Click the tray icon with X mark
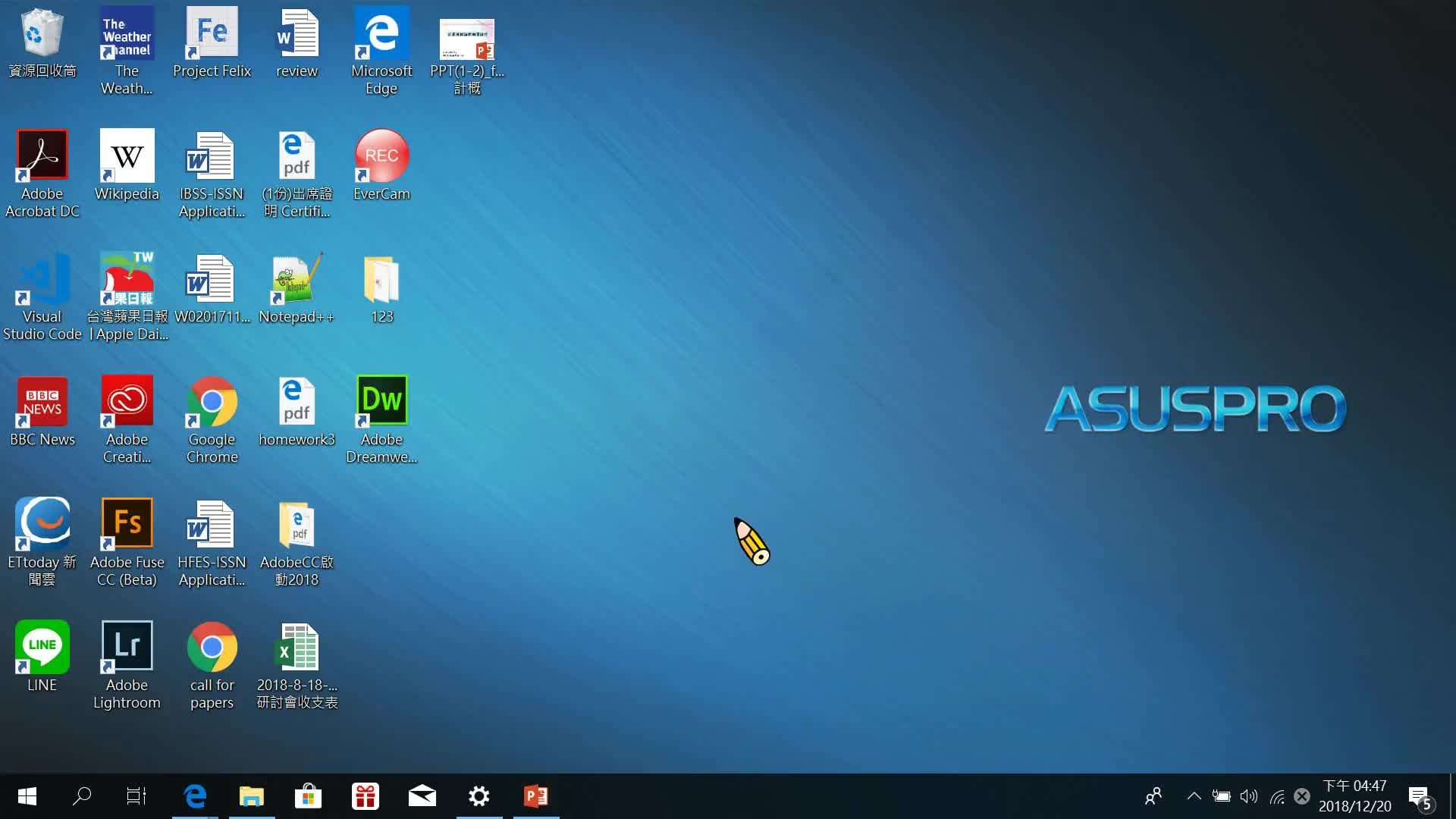 tap(1302, 796)
